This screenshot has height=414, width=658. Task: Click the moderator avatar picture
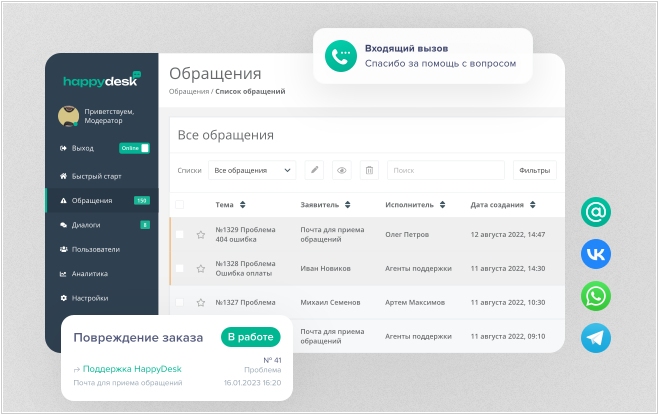[x=68, y=116]
